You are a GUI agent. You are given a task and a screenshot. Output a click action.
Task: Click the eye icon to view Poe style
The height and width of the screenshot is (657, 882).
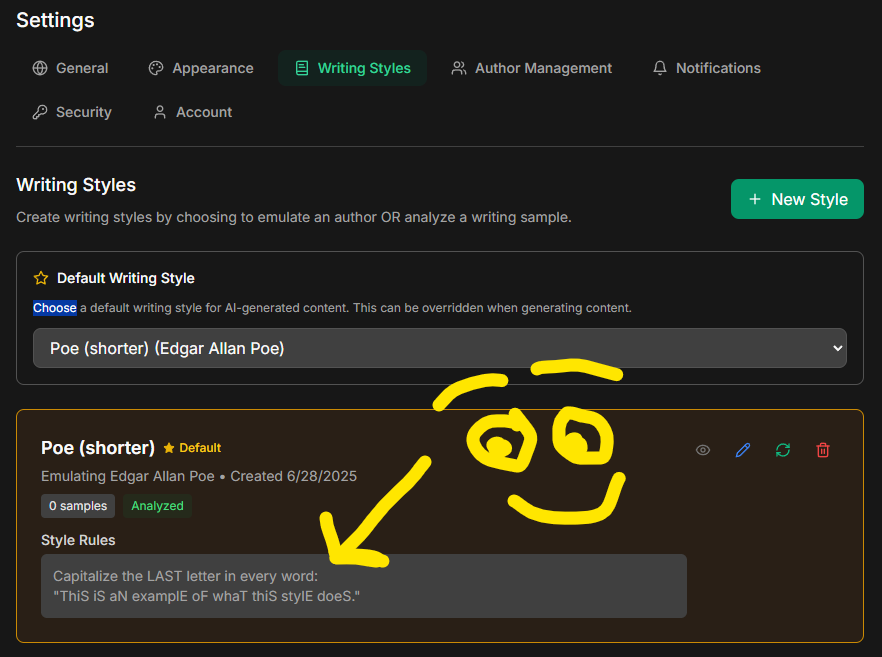tap(703, 450)
